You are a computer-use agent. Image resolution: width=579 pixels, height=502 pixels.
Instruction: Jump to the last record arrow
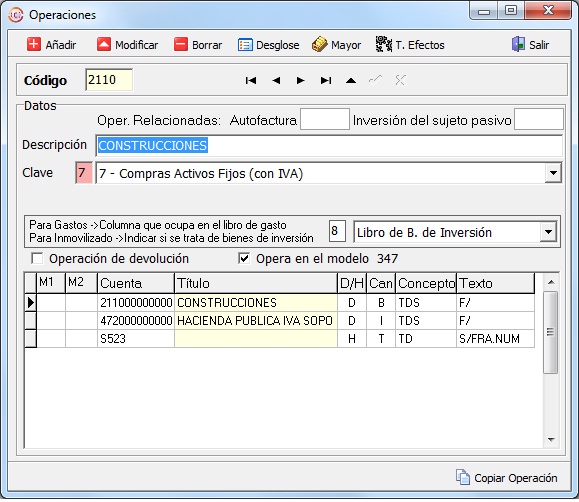click(x=326, y=80)
